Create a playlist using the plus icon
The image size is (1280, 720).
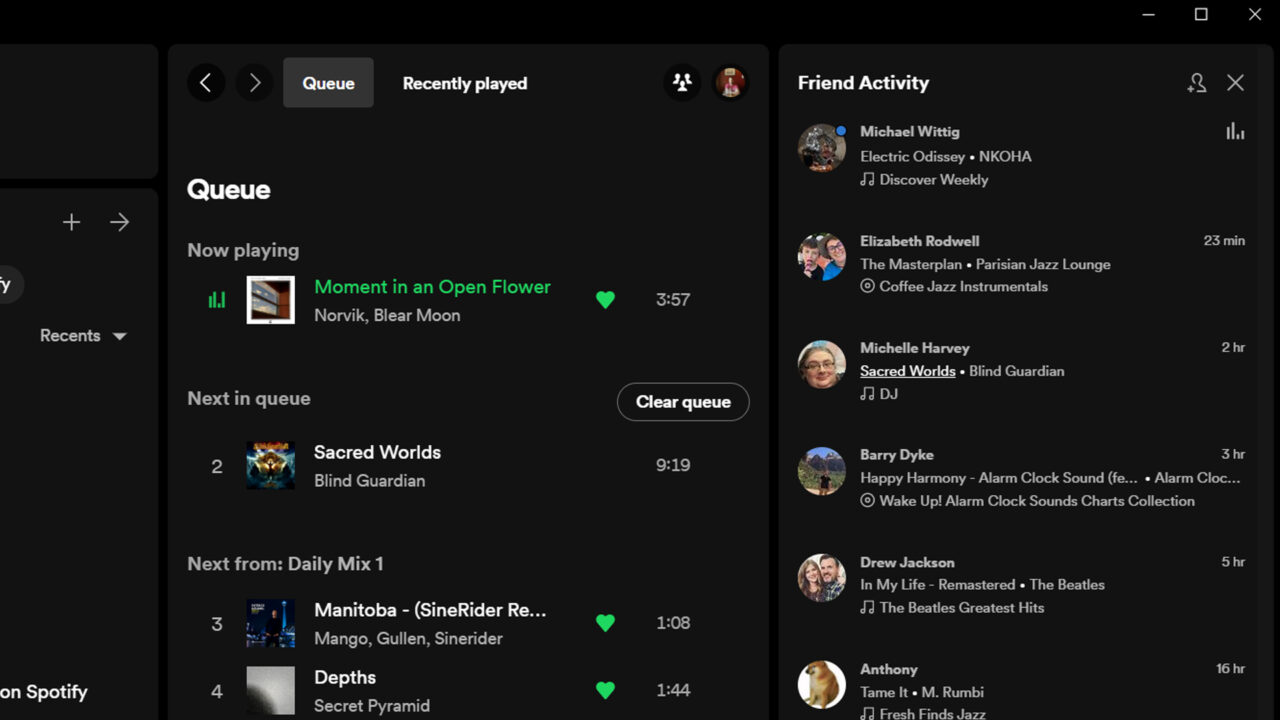pyautogui.click(x=71, y=222)
